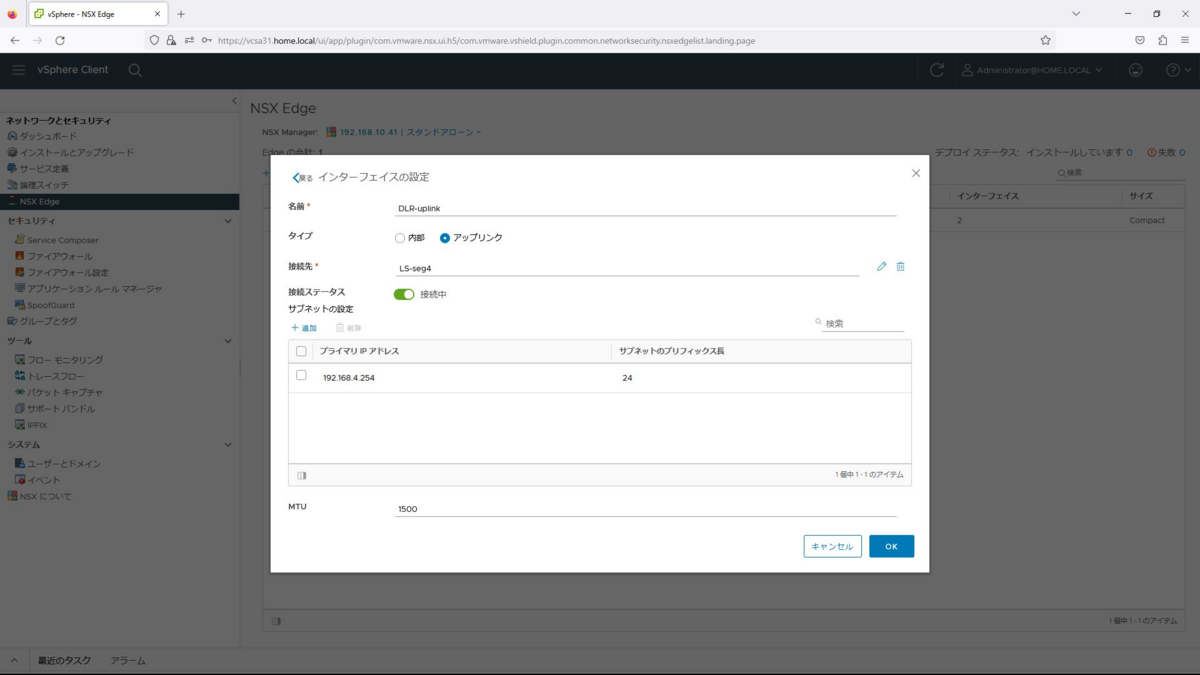Image resolution: width=1200 pixels, height=675 pixels.
Task: Collapse the left navigation panel chevron
Action: click(234, 101)
